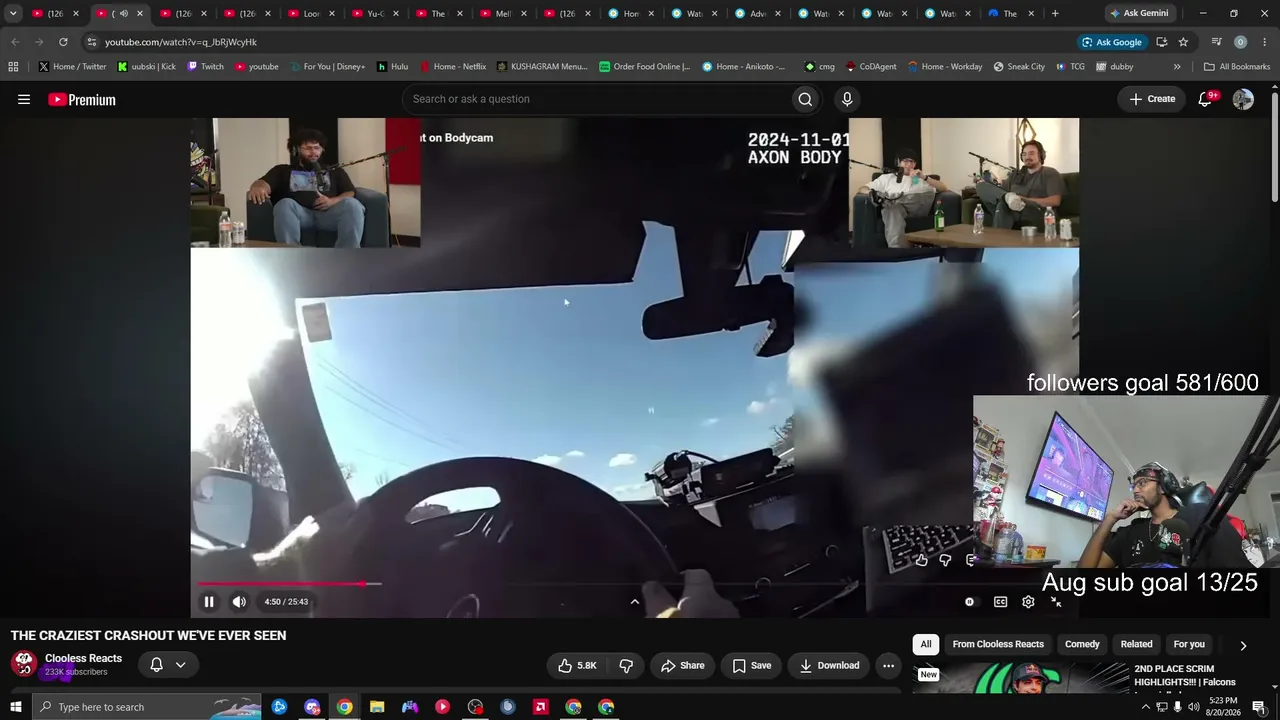
Task: Open the player settings gear
Action: coord(1028,602)
